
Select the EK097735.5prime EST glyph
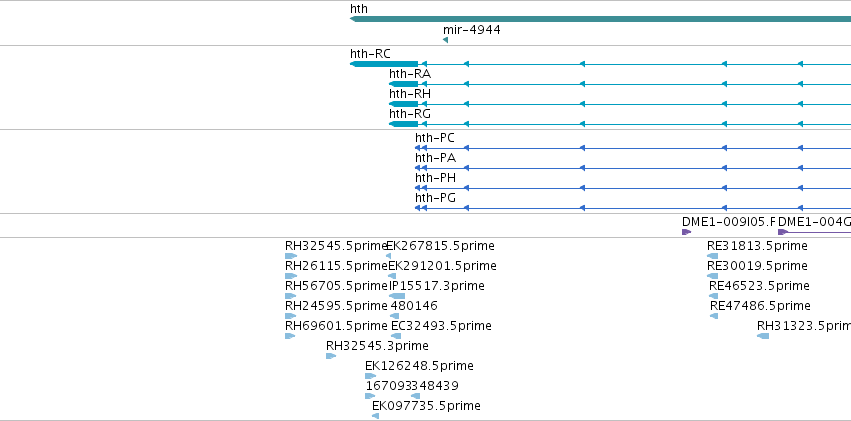pyautogui.click(x=376, y=416)
